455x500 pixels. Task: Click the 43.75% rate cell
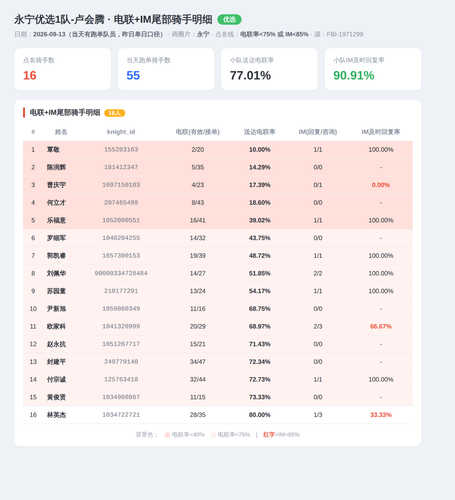pyautogui.click(x=260, y=238)
